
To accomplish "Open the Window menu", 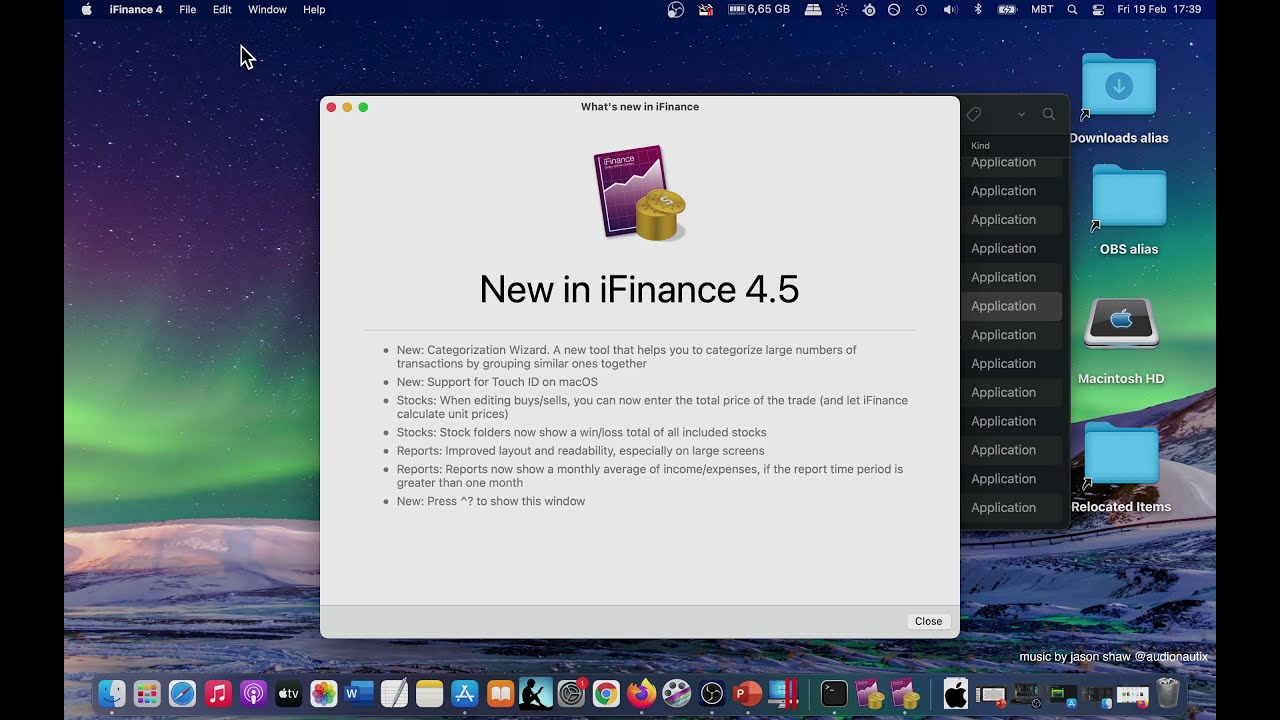I will coord(267,9).
